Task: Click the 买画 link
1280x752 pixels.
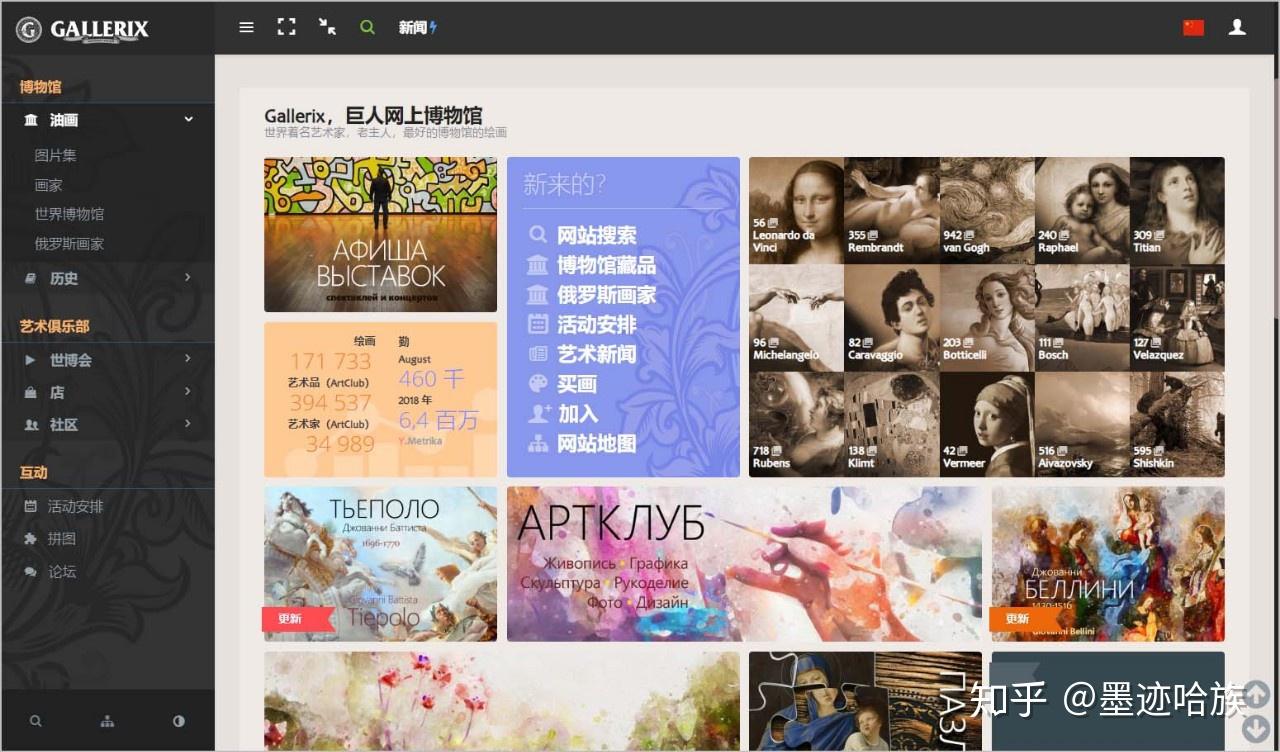Action: pos(576,384)
